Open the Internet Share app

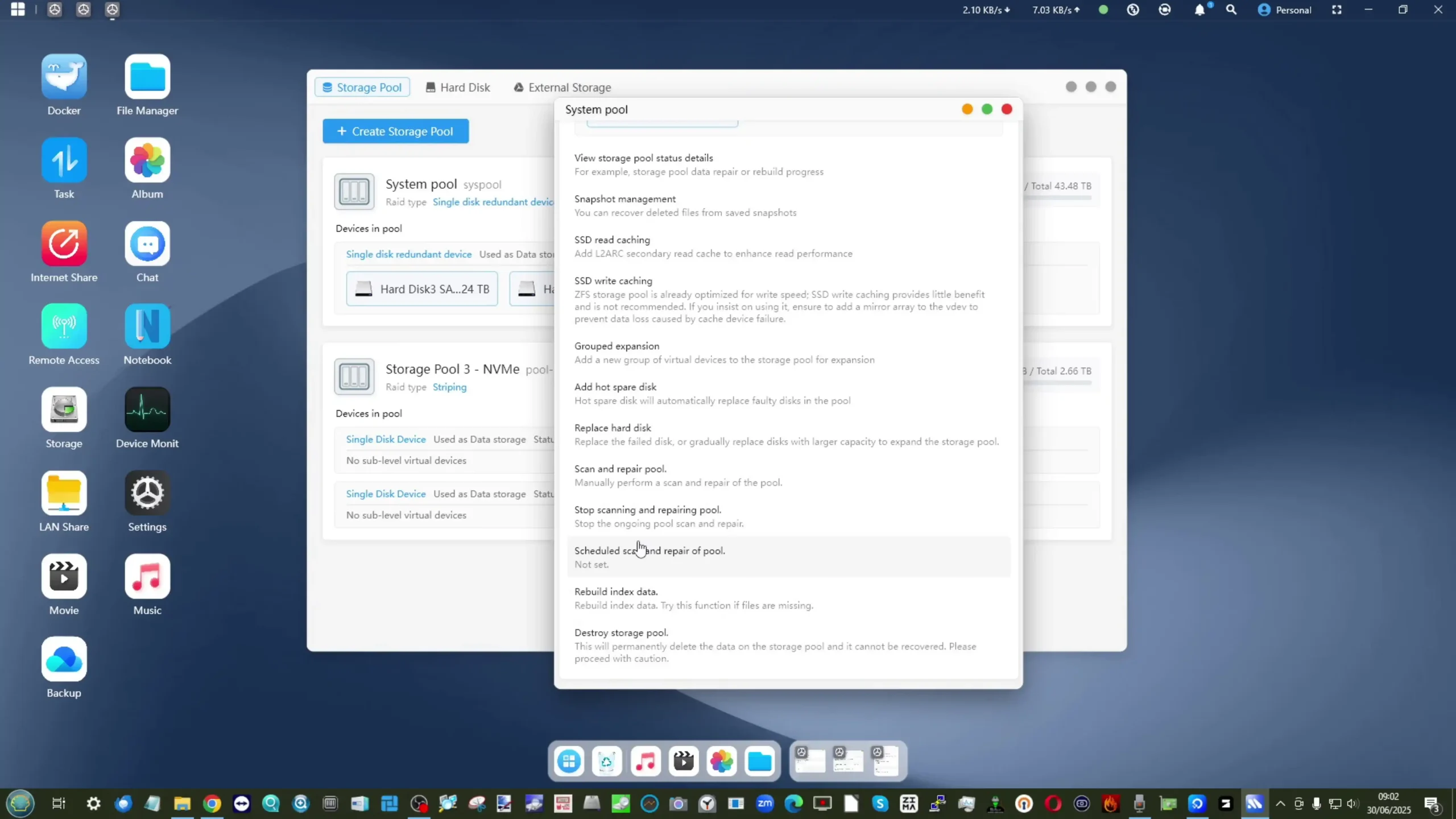click(64, 243)
